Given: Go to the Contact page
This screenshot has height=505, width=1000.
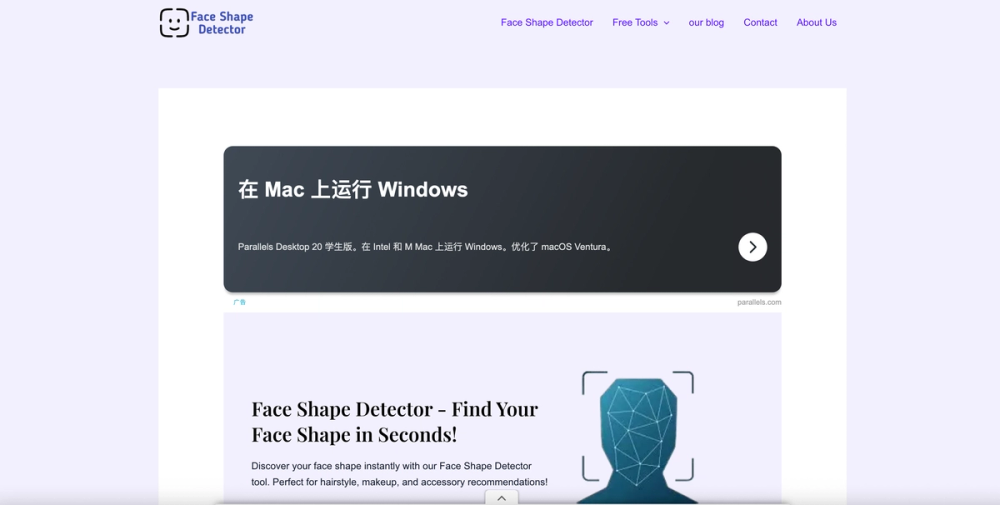Looking at the screenshot, I should (760, 22).
